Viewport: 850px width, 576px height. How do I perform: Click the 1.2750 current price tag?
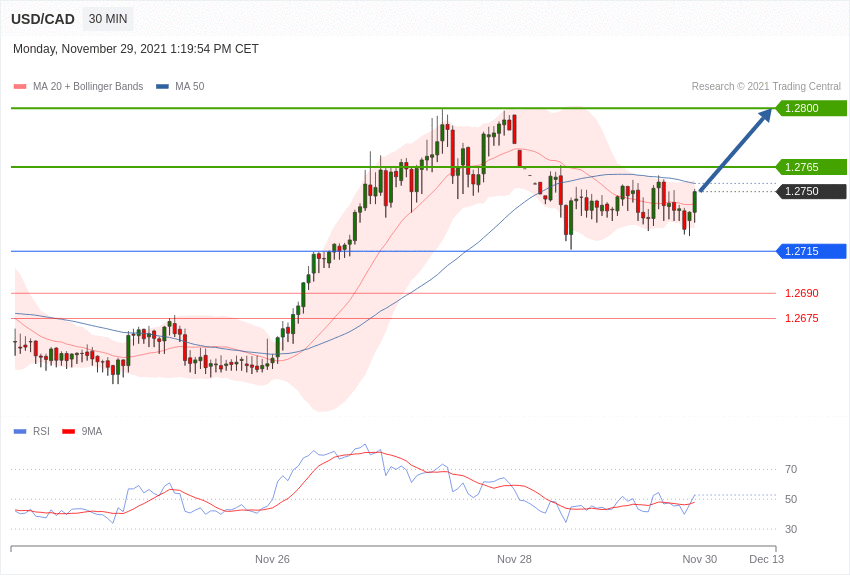click(812, 191)
